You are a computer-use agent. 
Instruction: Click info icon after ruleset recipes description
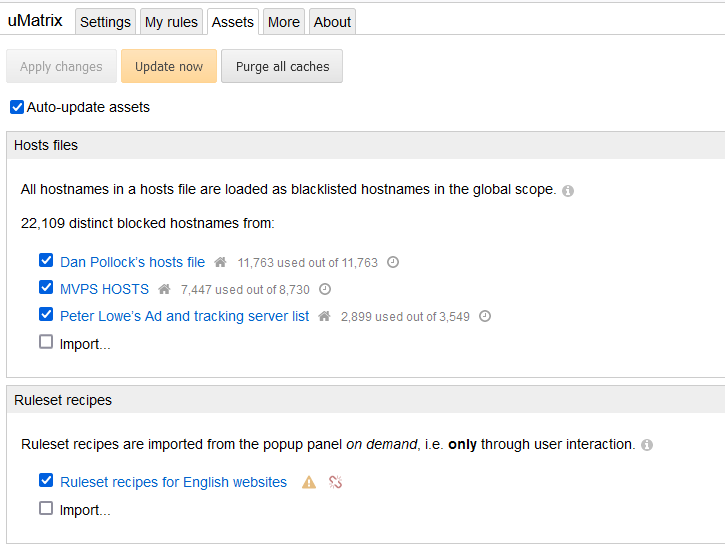[x=647, y=445]
